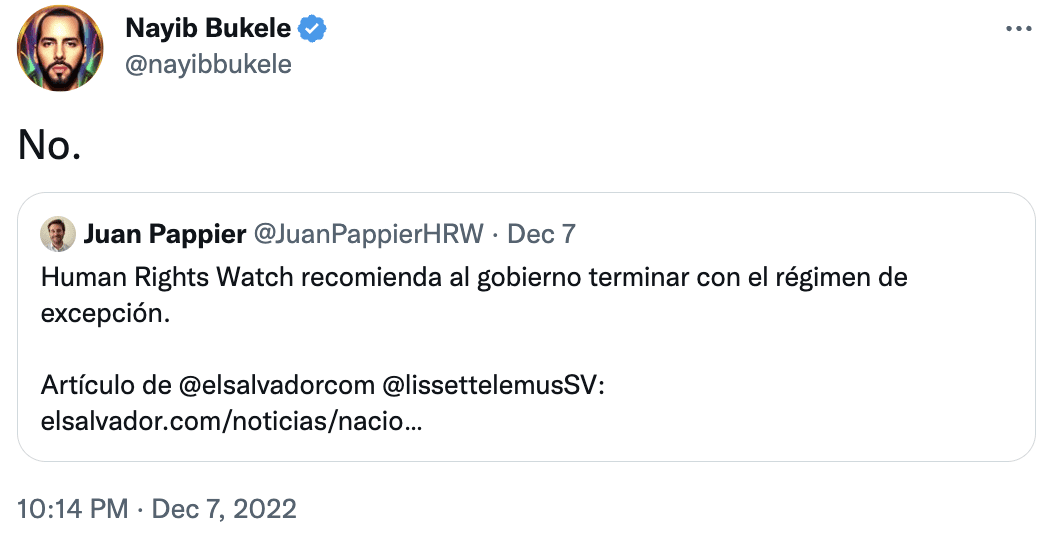The height and width of the screenshot is (546, 1060).
Task: Open quoted tweet via "Human Rights Watch" text
Action: (x=167, y=277)
